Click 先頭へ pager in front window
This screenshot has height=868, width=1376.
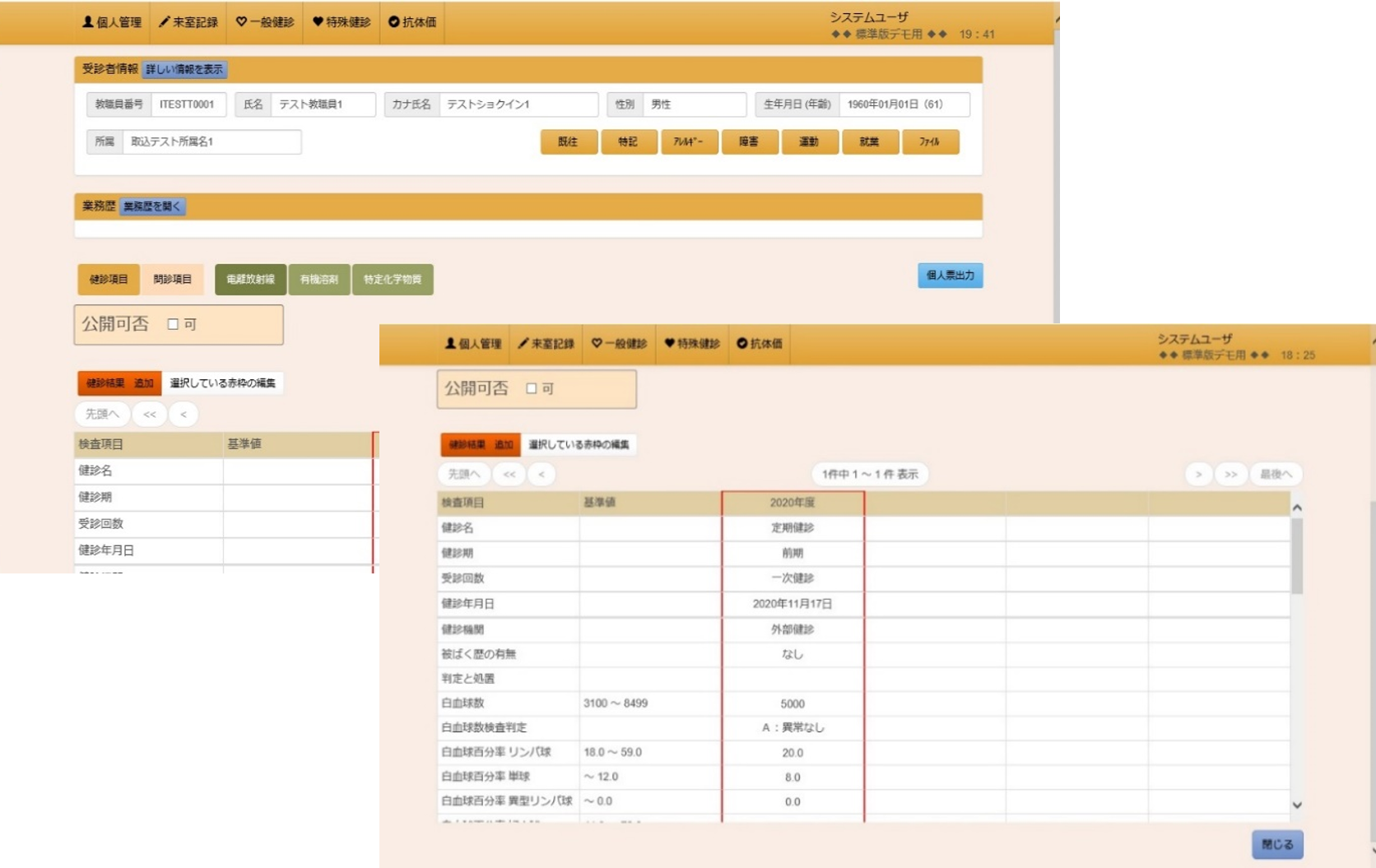pos(464,475)
